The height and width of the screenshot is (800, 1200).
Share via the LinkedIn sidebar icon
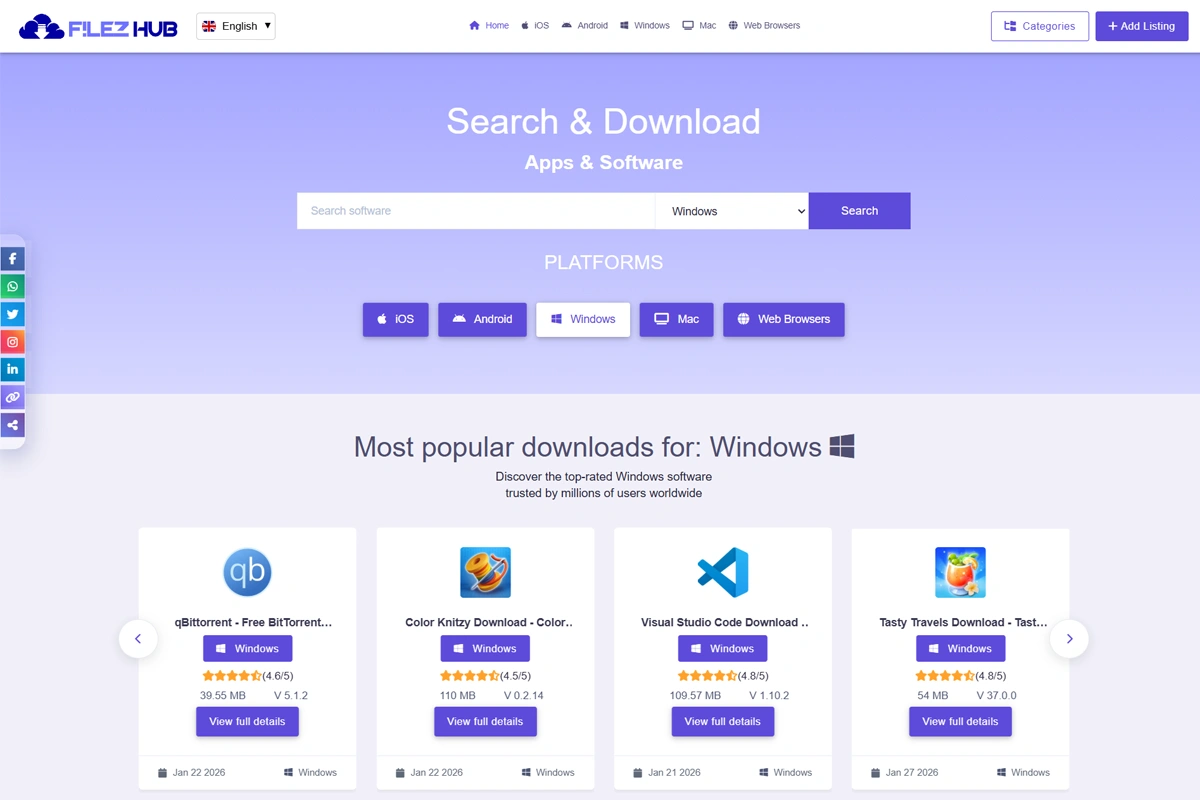[12, 370]
